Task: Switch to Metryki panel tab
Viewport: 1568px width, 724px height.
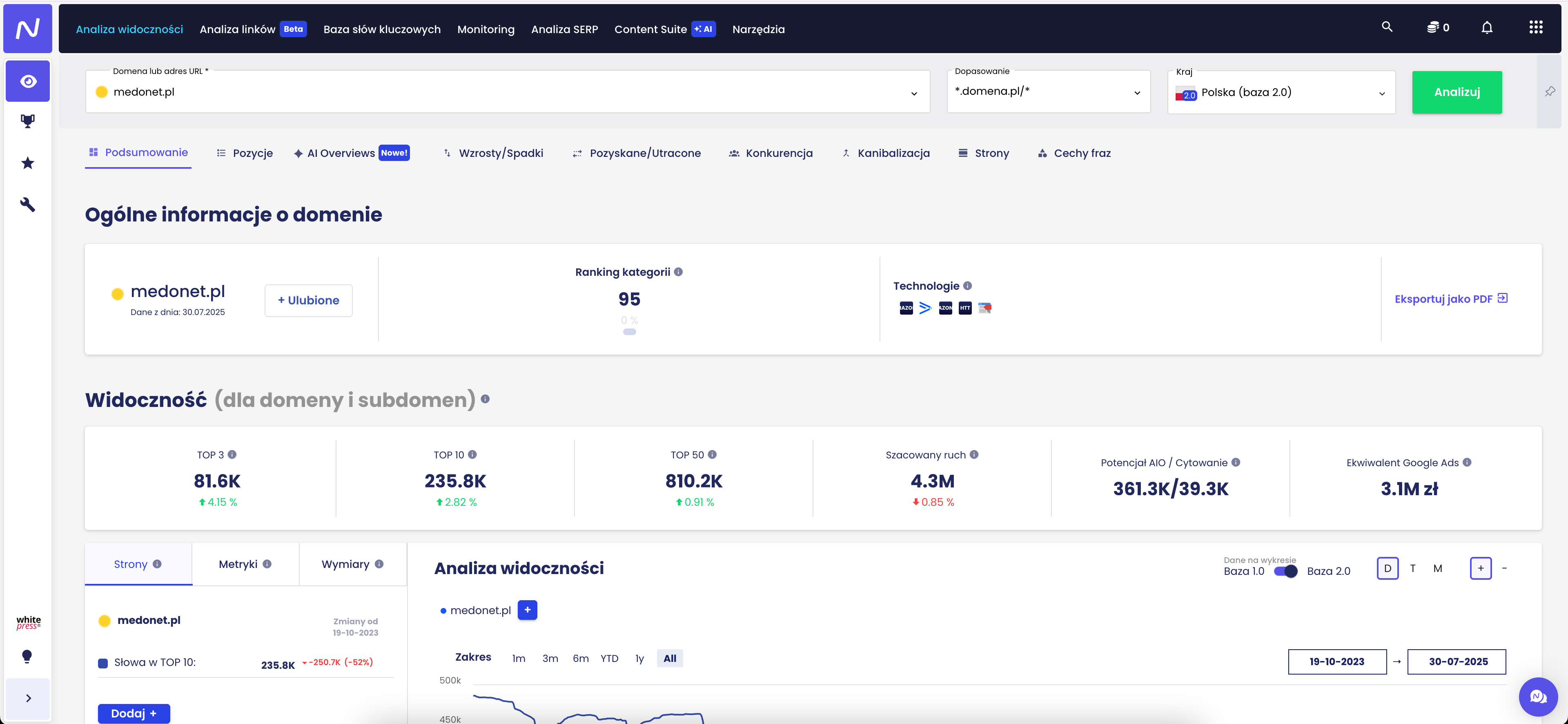Action: [x=245, y=565]
